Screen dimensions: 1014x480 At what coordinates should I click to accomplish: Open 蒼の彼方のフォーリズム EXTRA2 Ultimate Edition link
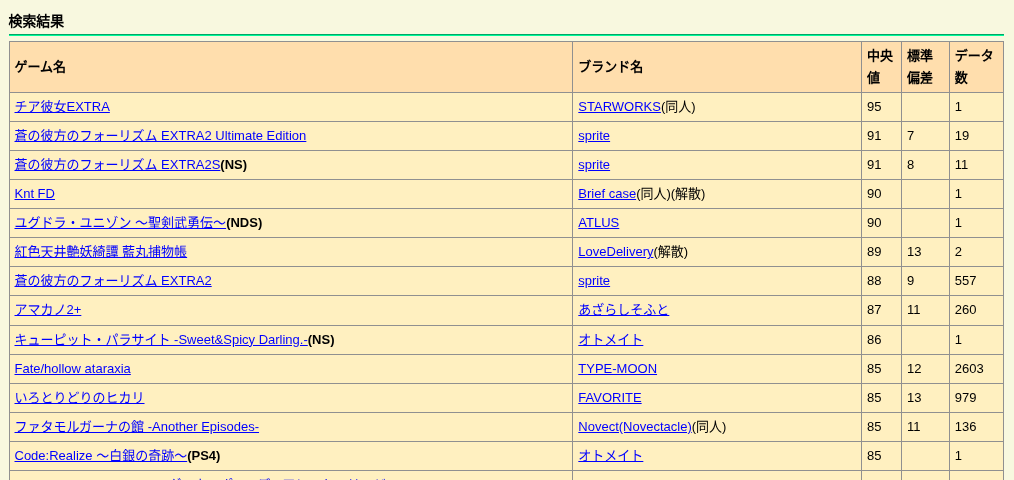point(160,136)
